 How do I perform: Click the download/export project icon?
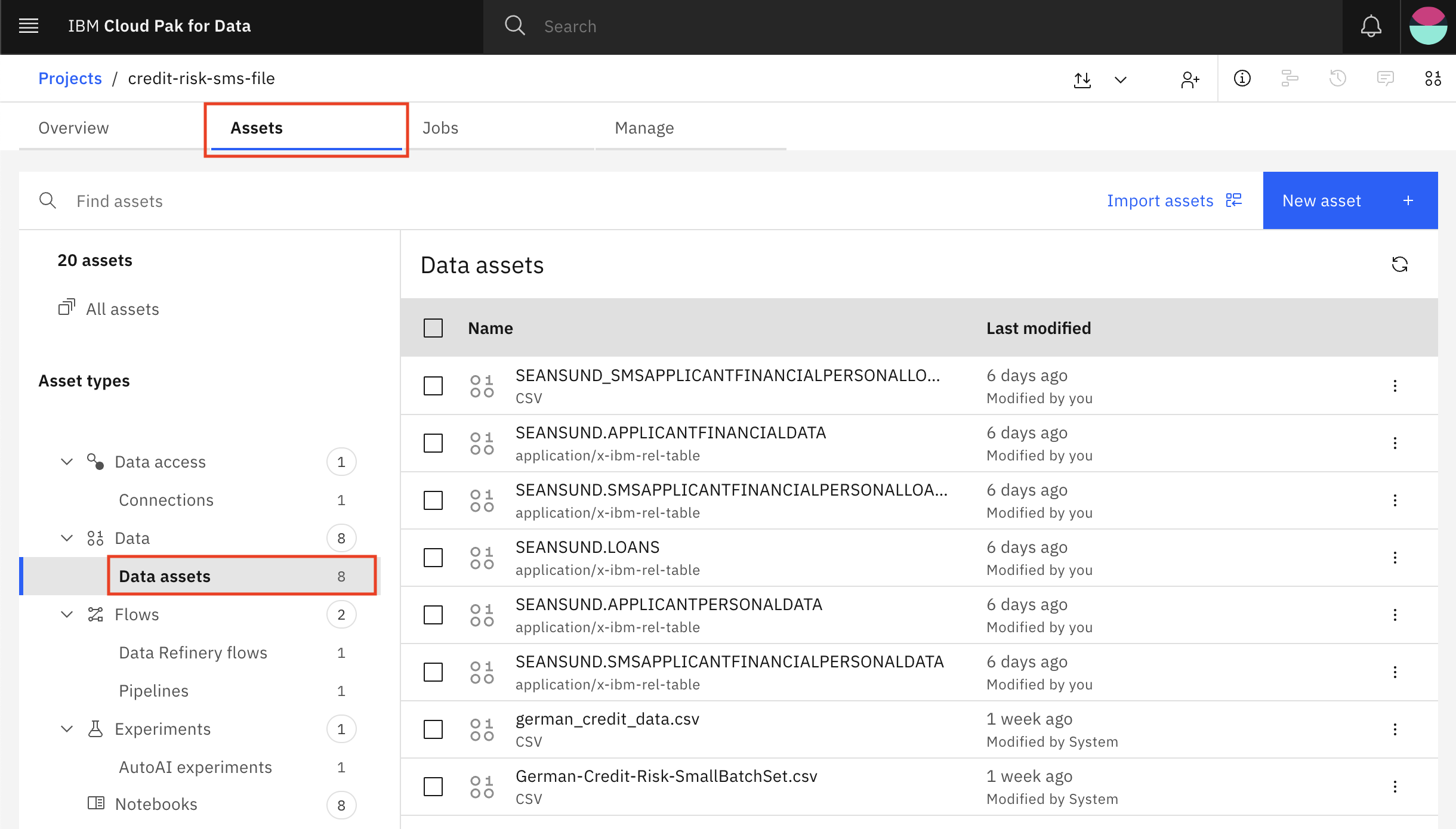(1083, 78)
